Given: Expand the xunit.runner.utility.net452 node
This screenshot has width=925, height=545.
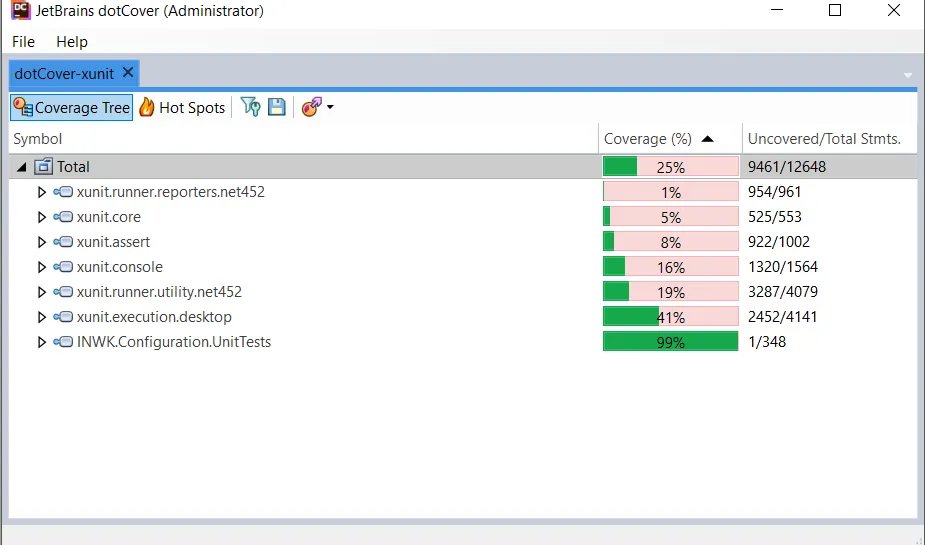Looking at the screenshot, I should 41,292.
